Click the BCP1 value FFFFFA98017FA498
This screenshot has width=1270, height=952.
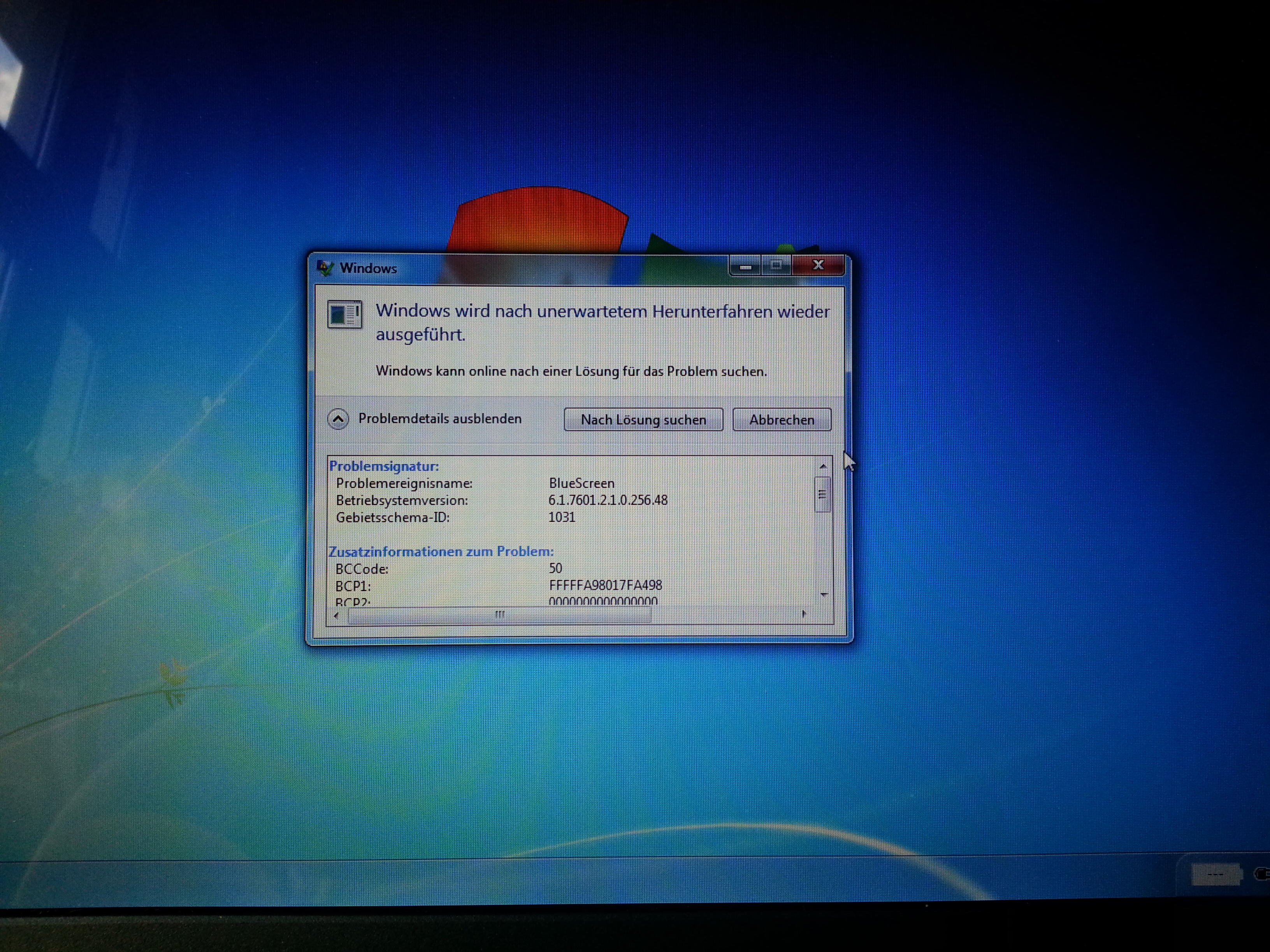click(x=605, y=585)
